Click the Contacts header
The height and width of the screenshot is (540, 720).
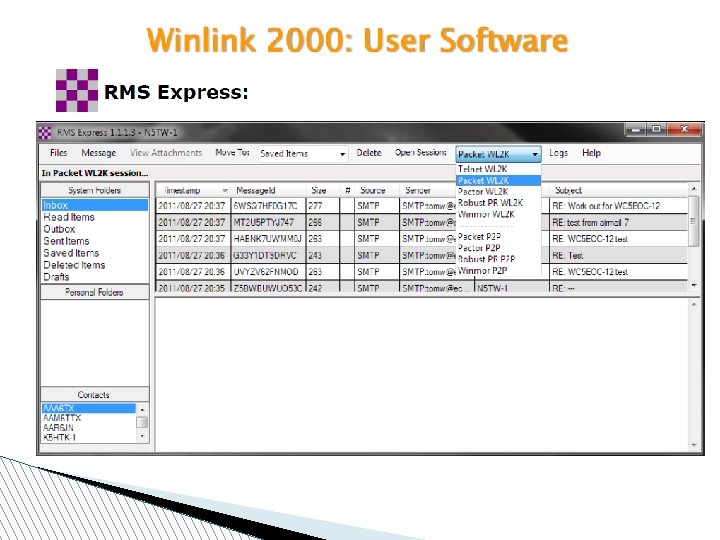pyautogui.click(x=95, y=395)
